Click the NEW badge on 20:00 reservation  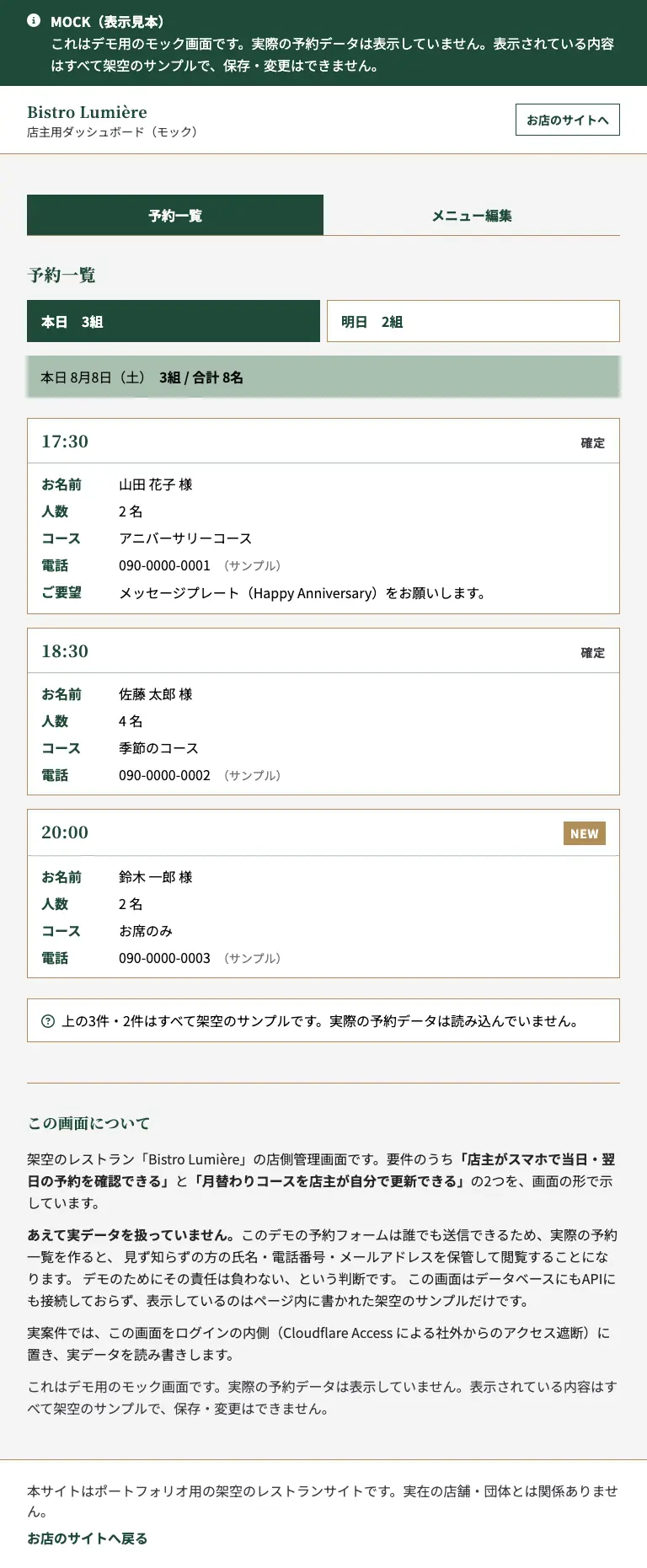(x=585, y=833)
